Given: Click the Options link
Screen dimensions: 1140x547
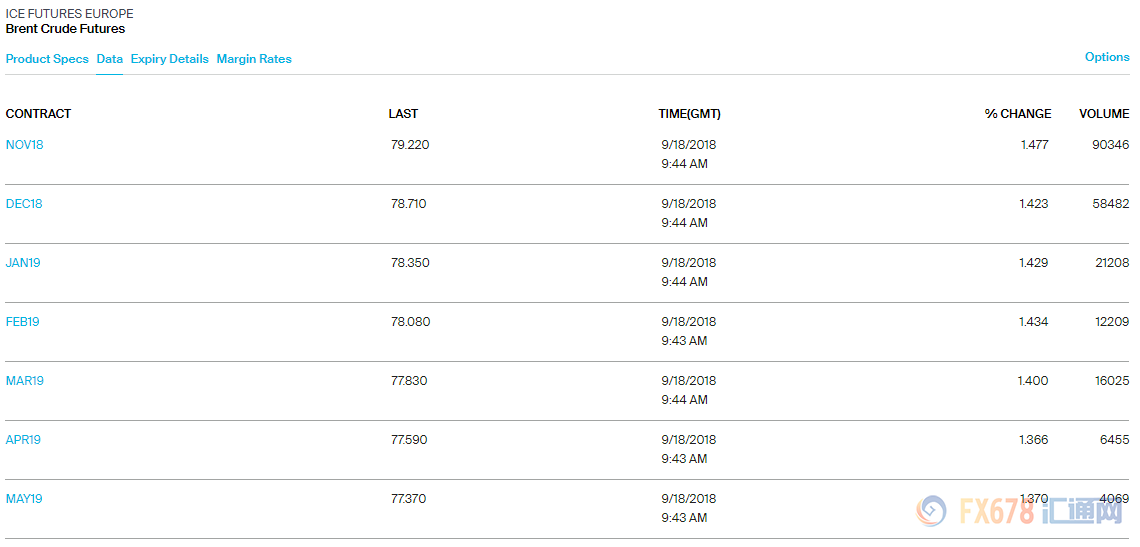Looking at the screenshot, I should coord(1107,57).
